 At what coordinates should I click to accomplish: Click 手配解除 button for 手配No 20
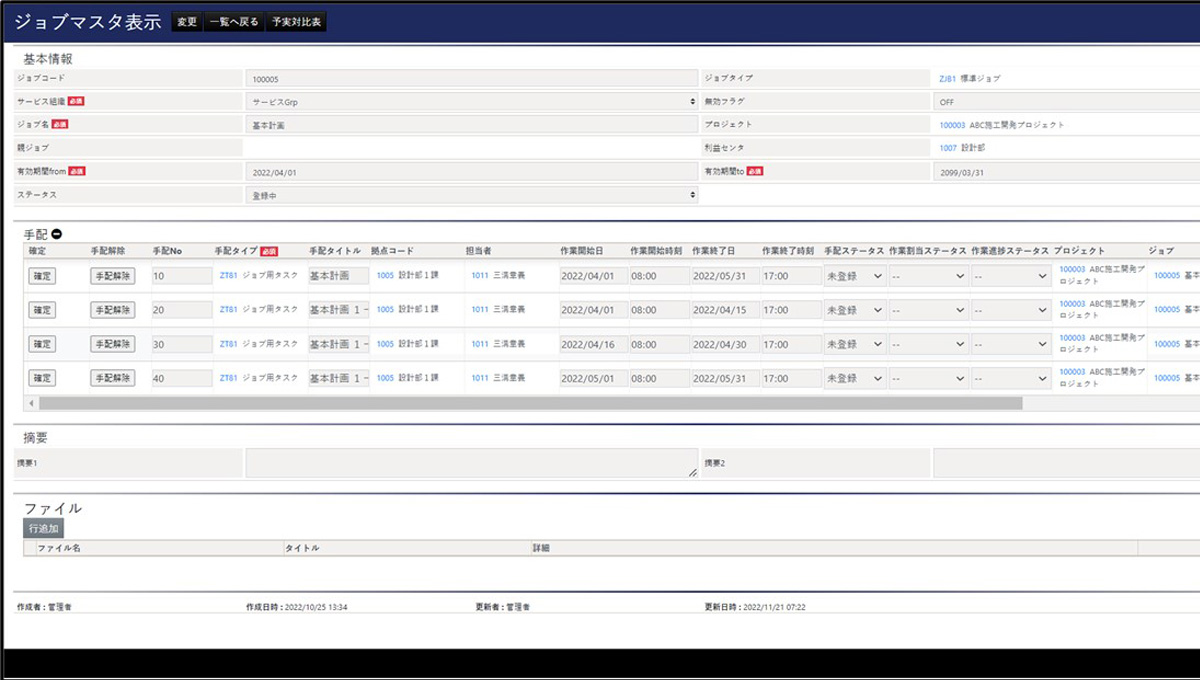pos(112,310)
